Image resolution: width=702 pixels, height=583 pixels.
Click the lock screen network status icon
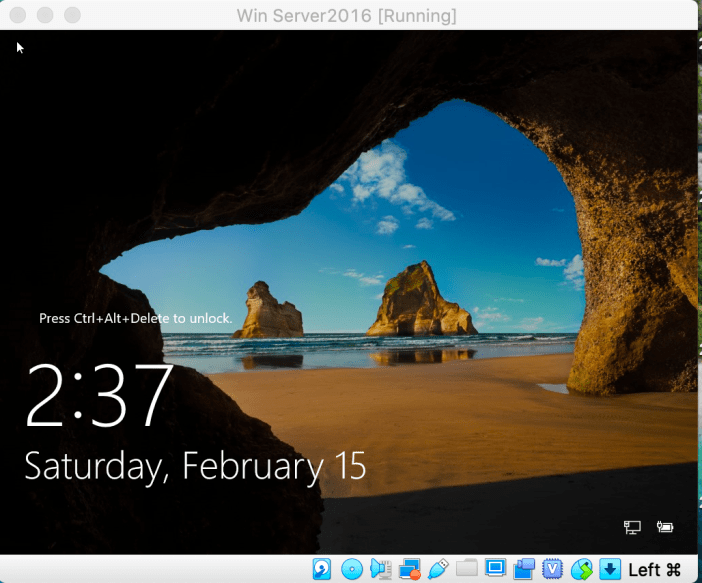pos(632,527)
